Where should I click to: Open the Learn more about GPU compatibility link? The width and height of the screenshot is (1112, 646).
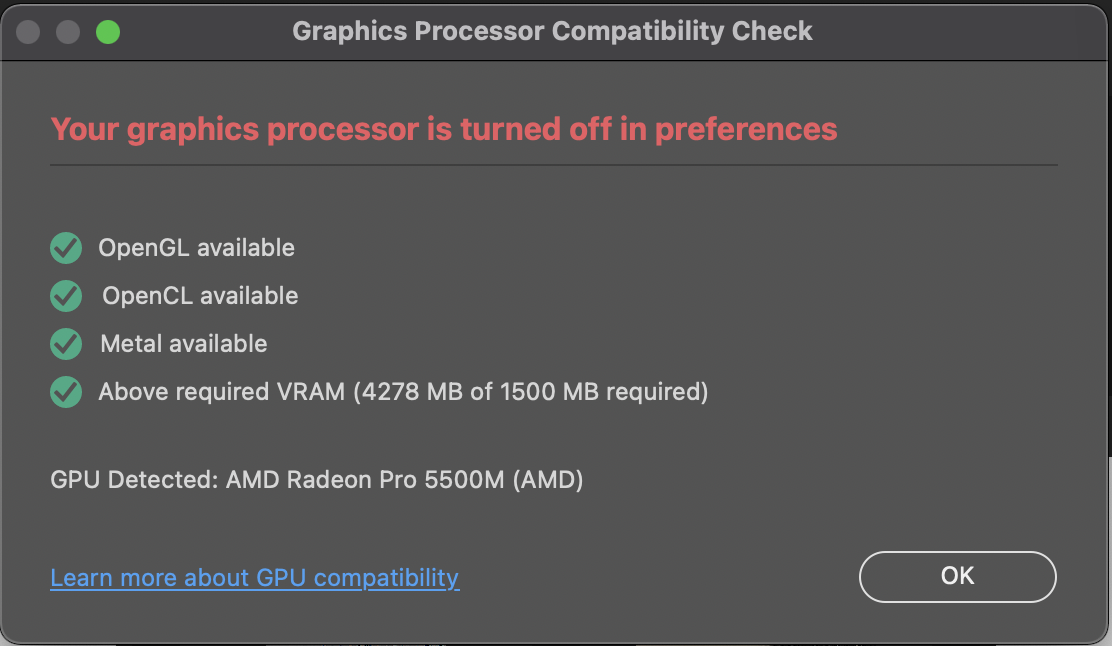point(254,578)
